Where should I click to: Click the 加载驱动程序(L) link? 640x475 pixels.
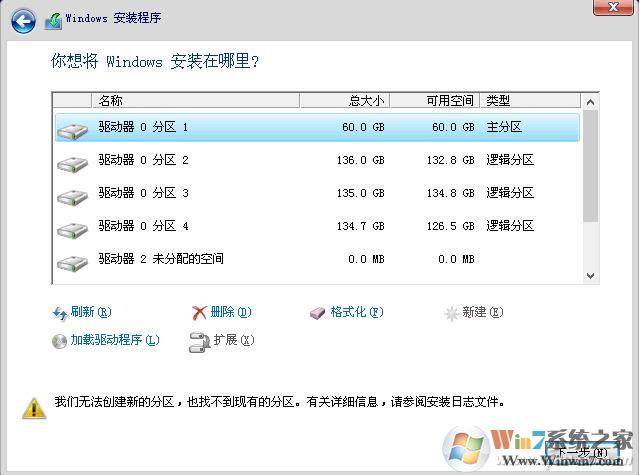click(115, 340)
